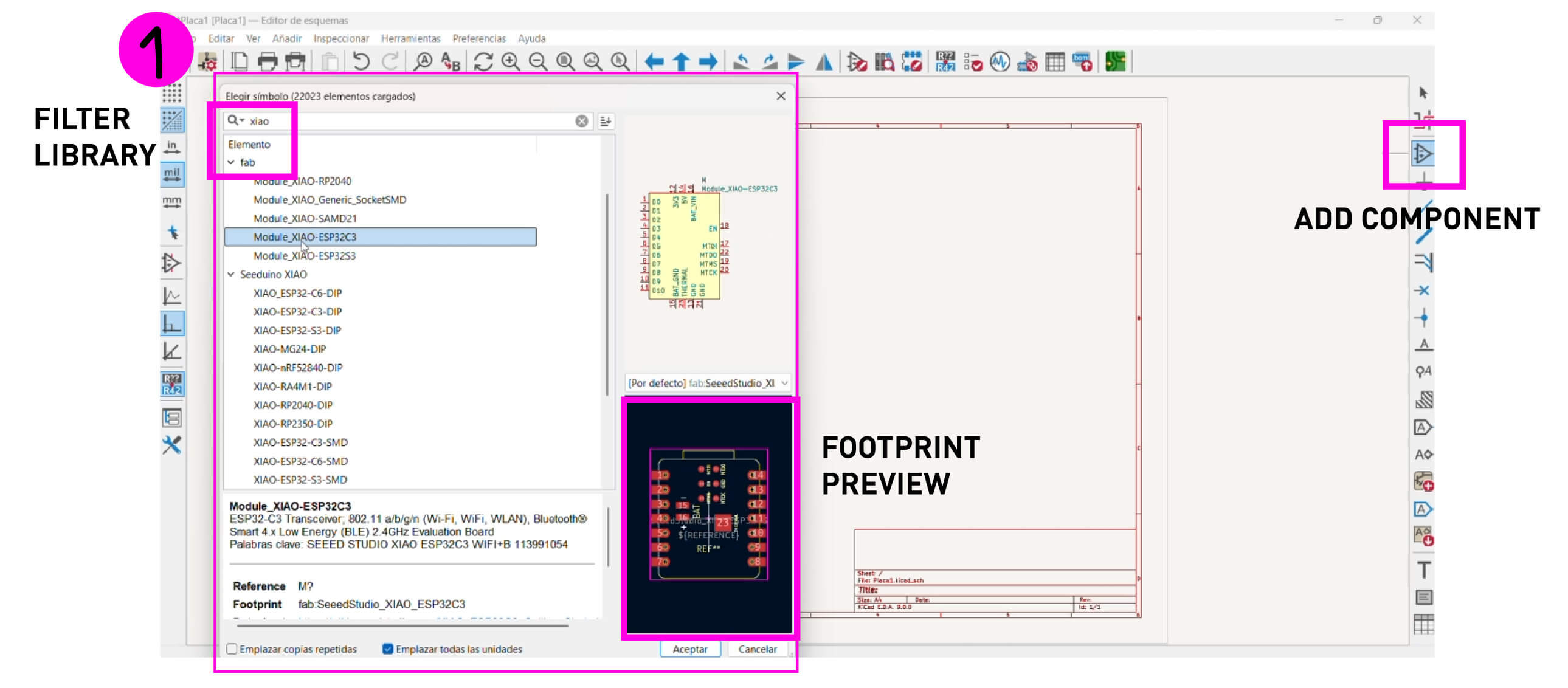Refresh the schematic view
Screen dimensions: 1568x688
pos(483,61)
